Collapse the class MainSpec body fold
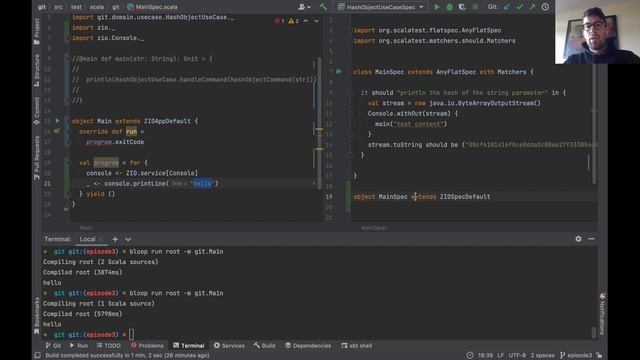This screenshot has height=360, width=640. (x=350, y=72)
